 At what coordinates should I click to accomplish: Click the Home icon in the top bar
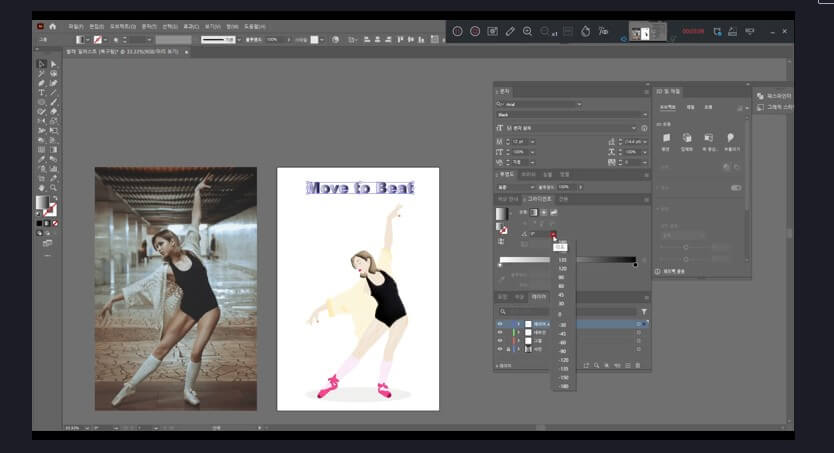52,27
